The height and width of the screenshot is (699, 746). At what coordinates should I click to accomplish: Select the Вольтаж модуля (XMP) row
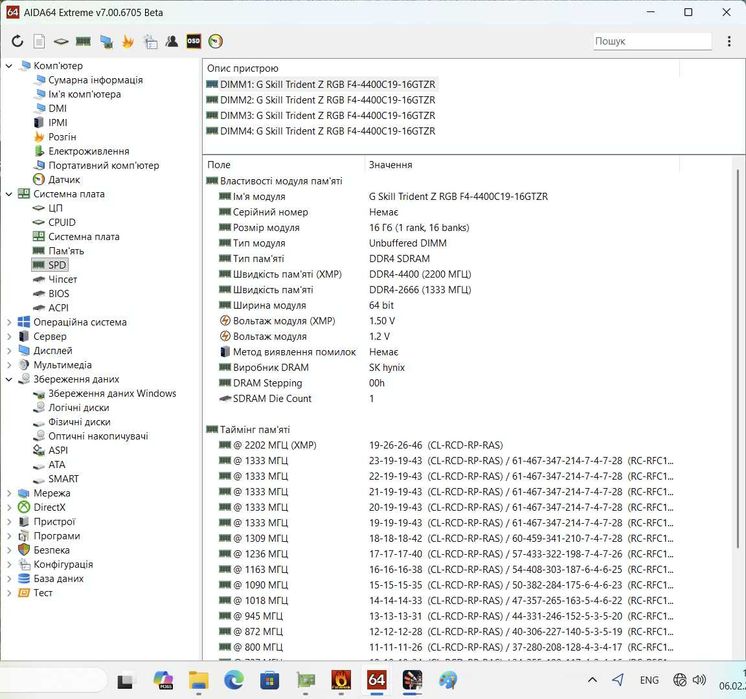pyautogui.click(x=440, y=321)
